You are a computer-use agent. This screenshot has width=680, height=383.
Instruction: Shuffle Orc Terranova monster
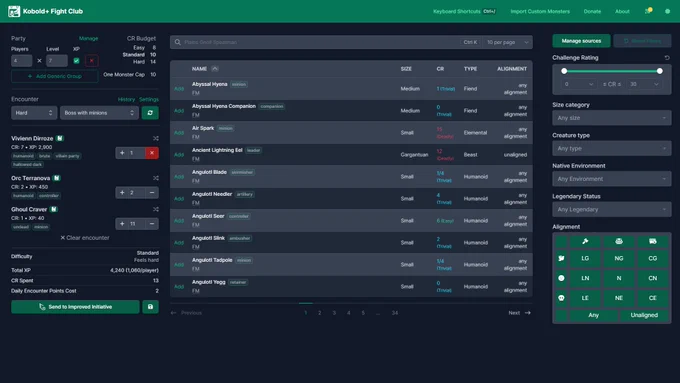(x=156, y=178)
